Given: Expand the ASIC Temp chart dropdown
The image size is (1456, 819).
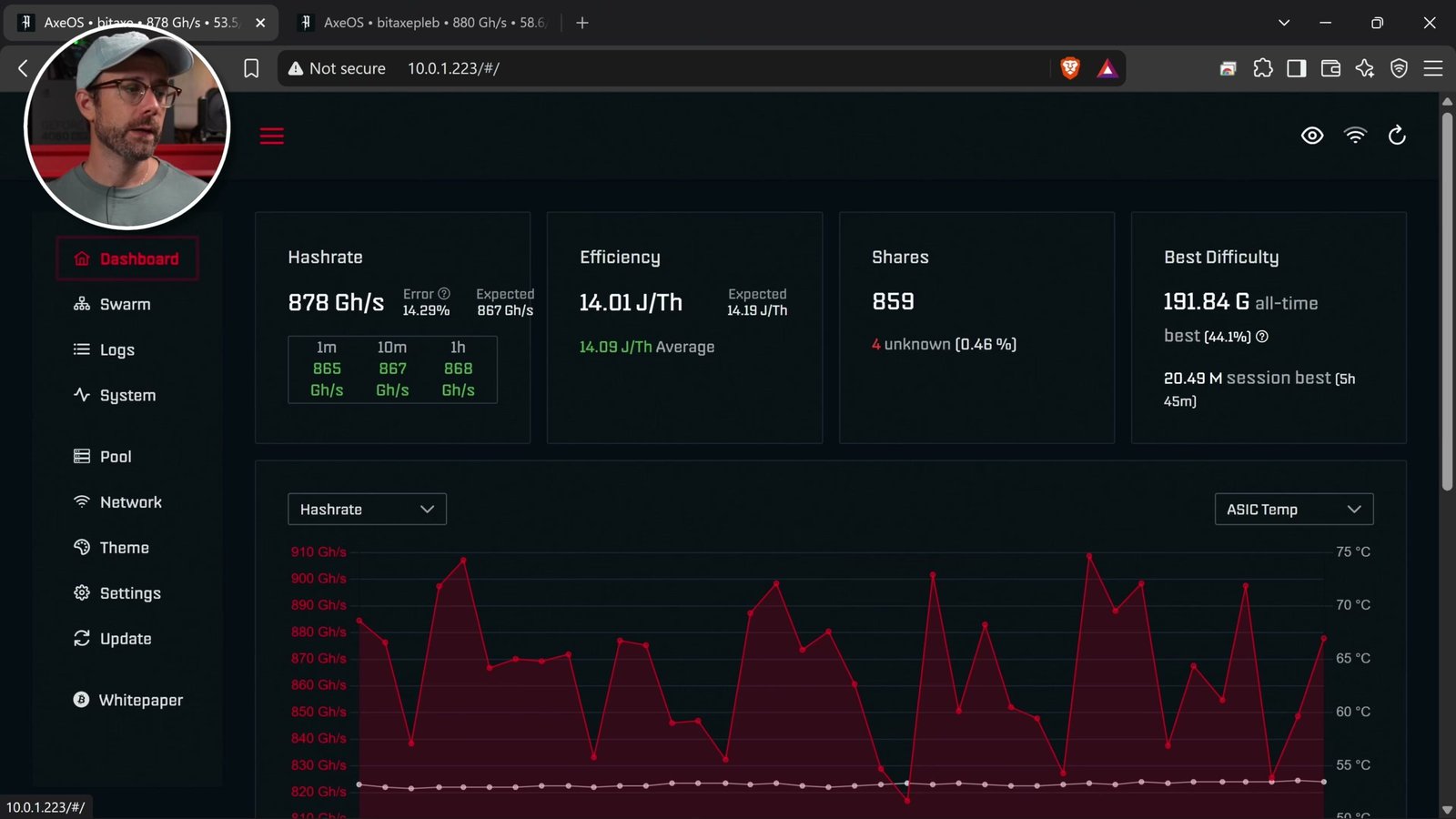Looking at the screenshot, I should click(x=1293, y=510).
